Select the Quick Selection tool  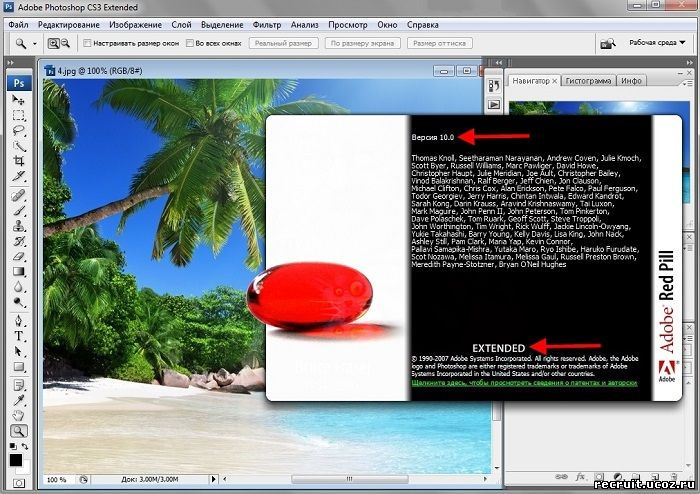18,145
